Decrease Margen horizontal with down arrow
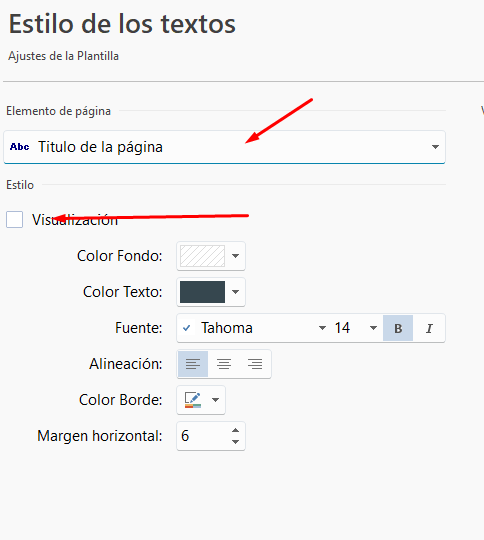This screenshot has width=484, height=540. 235,442
